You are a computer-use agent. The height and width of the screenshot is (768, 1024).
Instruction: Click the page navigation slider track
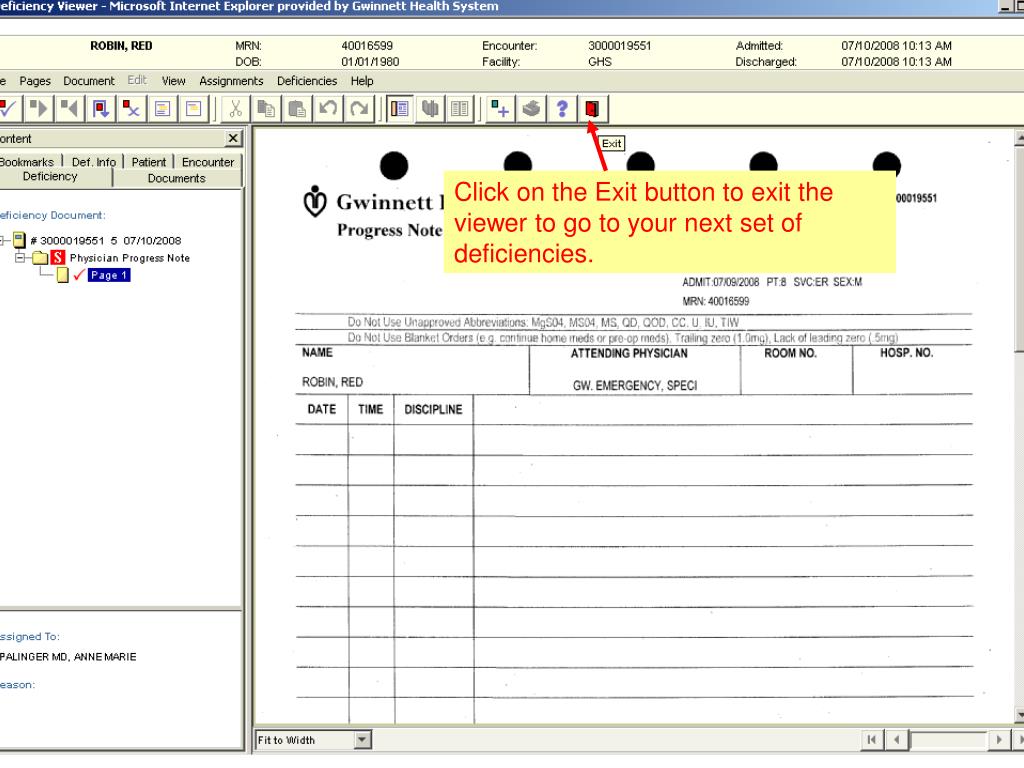(x=948, y=739)
